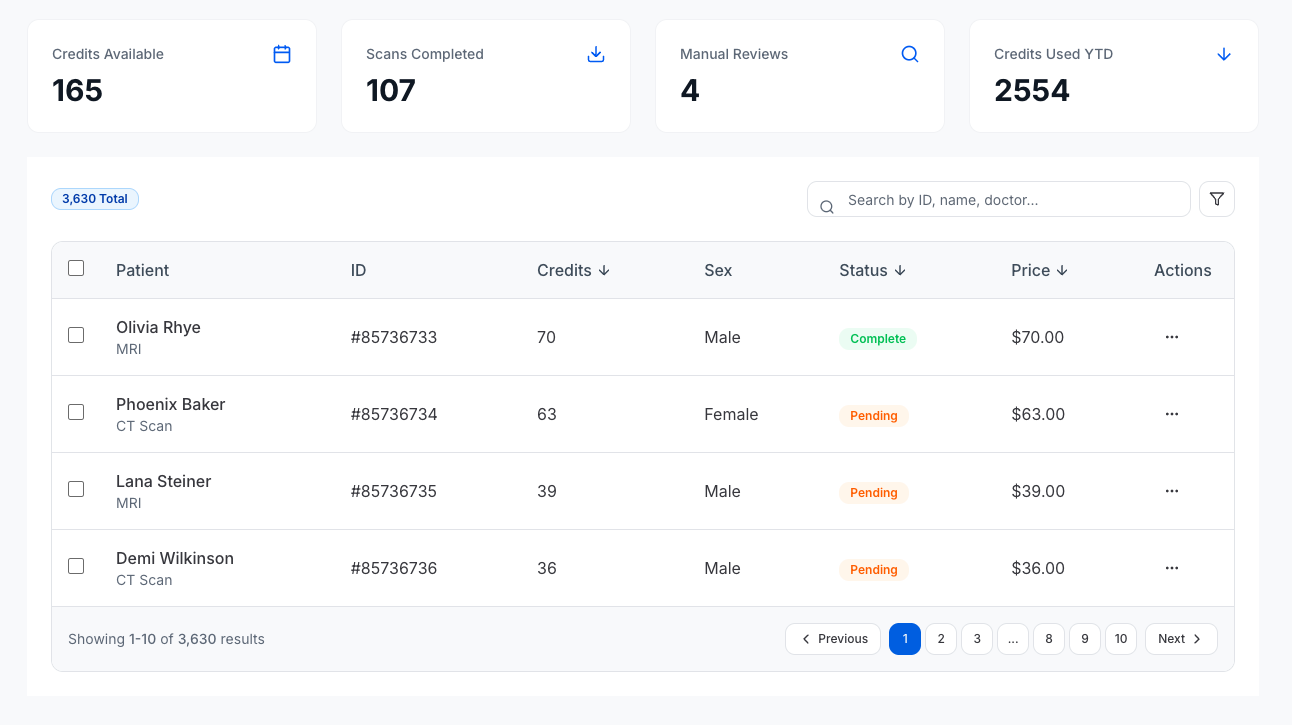
Task: Check the checkbox for Phoenix Baker's row
Action: pyautogui.click(x=76, y=412)
